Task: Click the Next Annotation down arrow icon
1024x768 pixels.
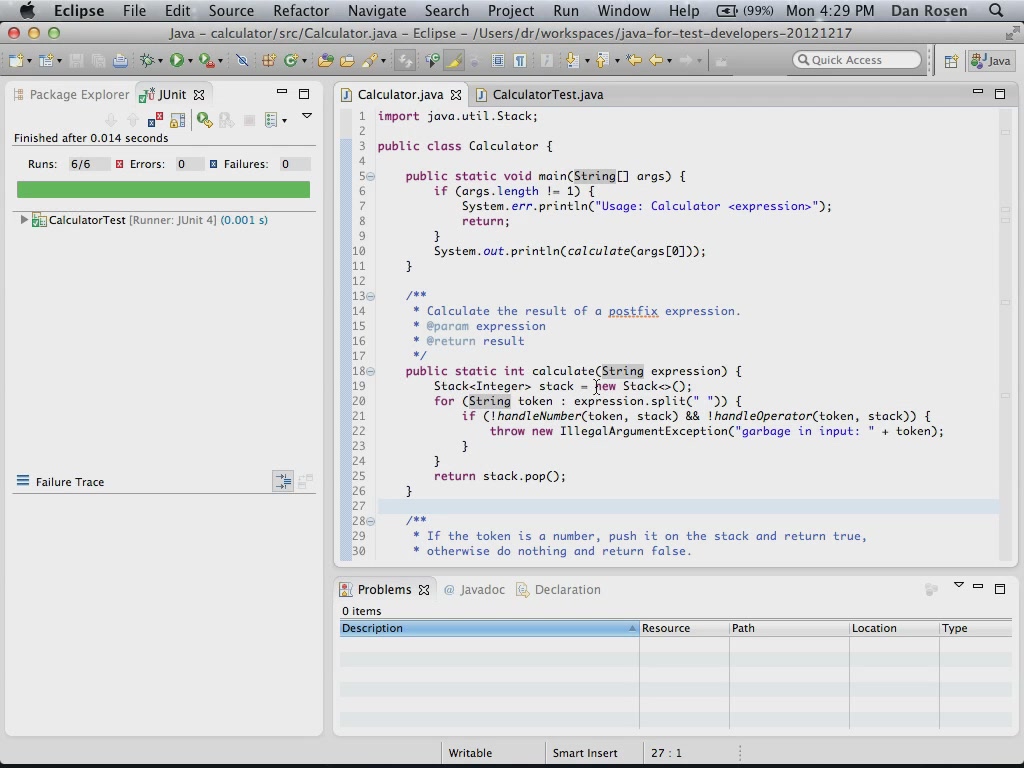Action: click(572, 61)
